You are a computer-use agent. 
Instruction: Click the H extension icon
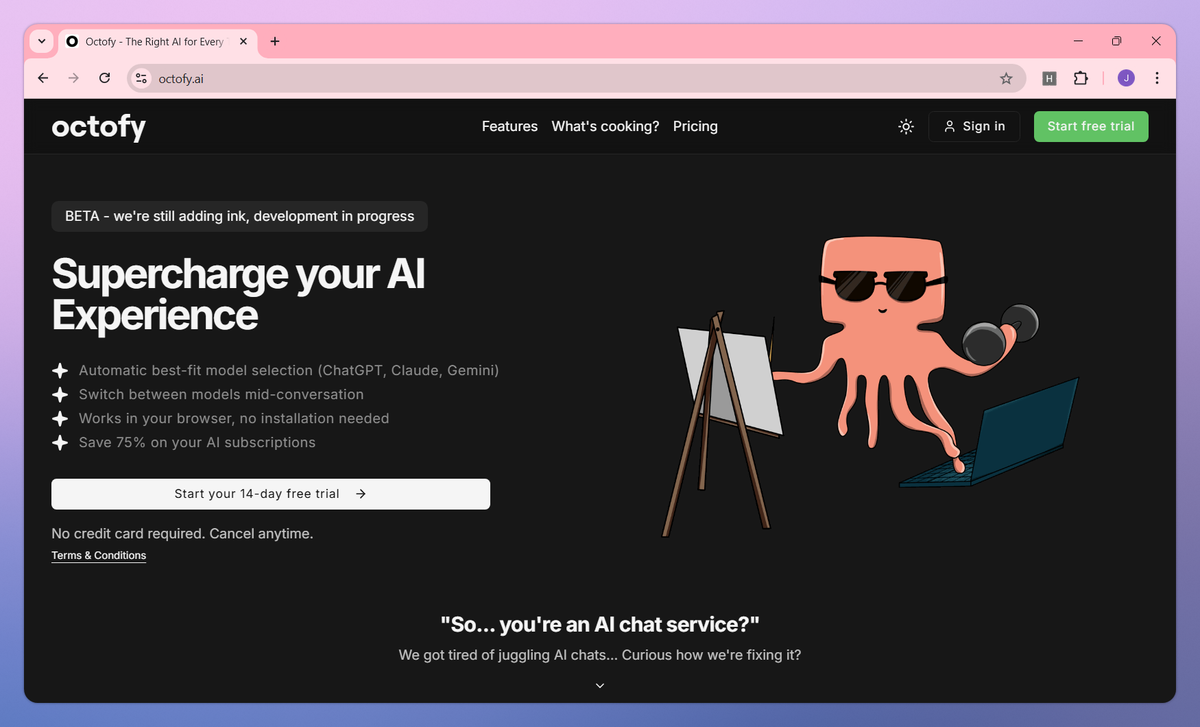coord(1049,78)
